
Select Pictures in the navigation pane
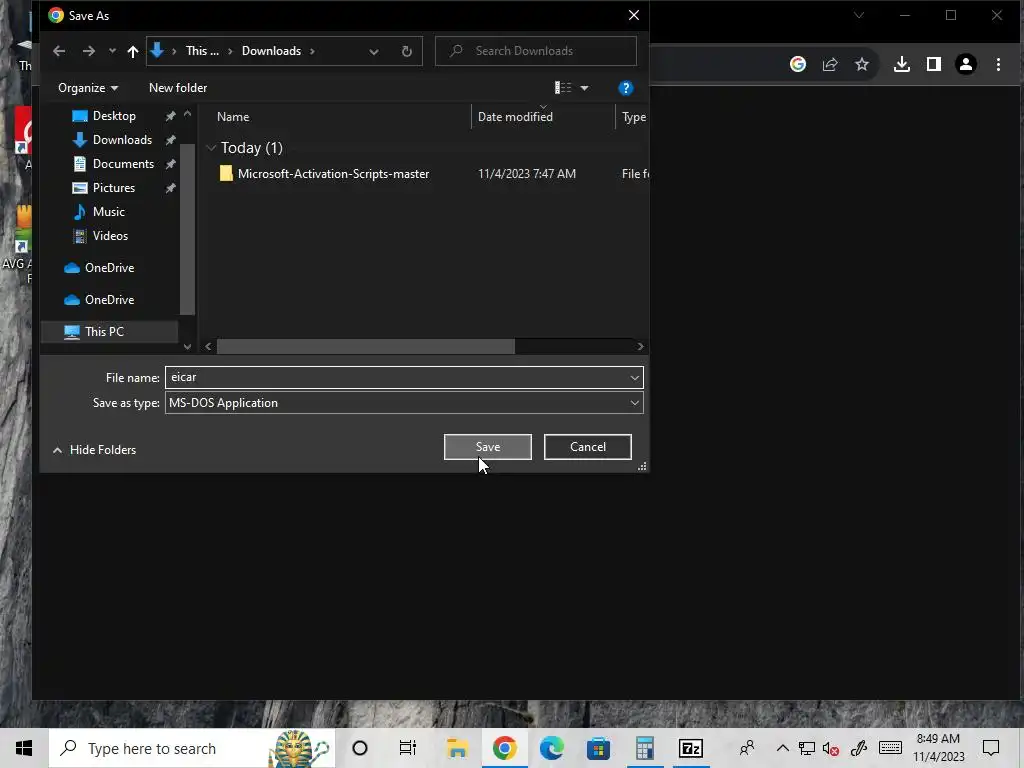coord(113,188)
